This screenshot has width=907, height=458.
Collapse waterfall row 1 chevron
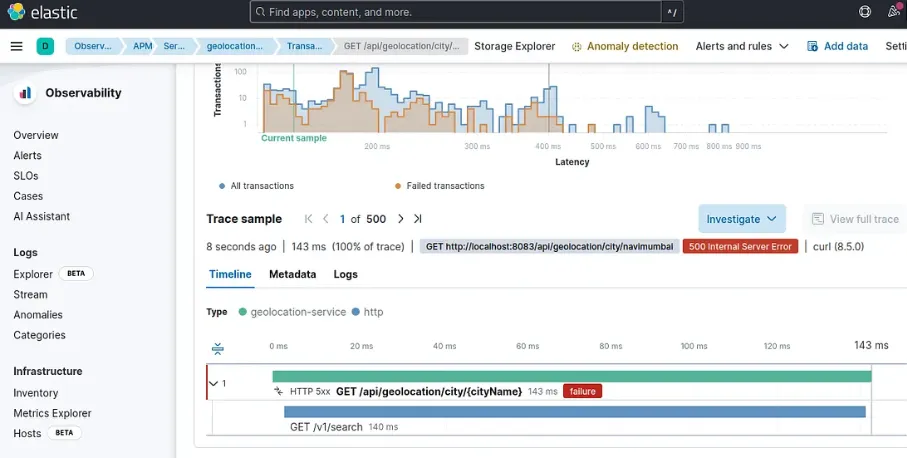213,383
